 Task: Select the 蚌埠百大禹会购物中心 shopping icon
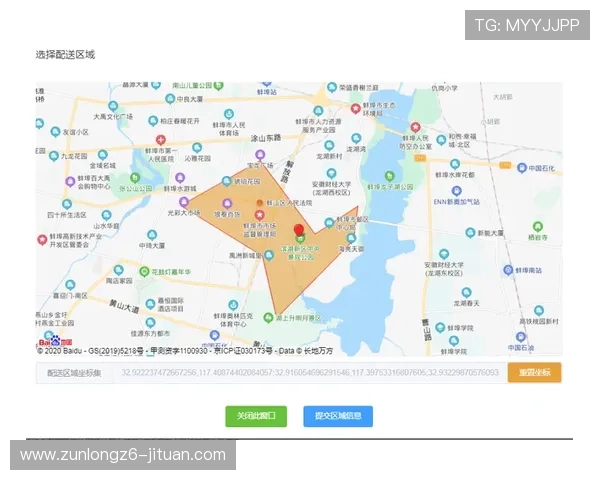[x=70, y=181]
